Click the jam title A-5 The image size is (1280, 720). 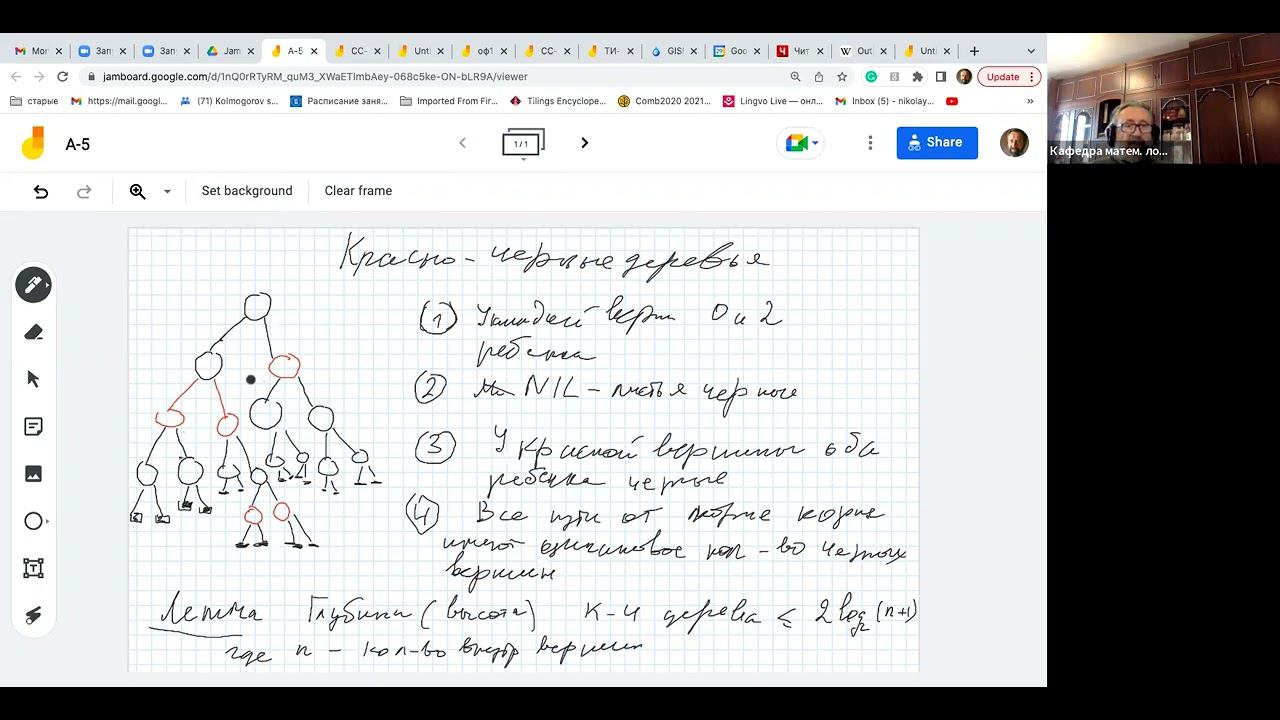78,144
